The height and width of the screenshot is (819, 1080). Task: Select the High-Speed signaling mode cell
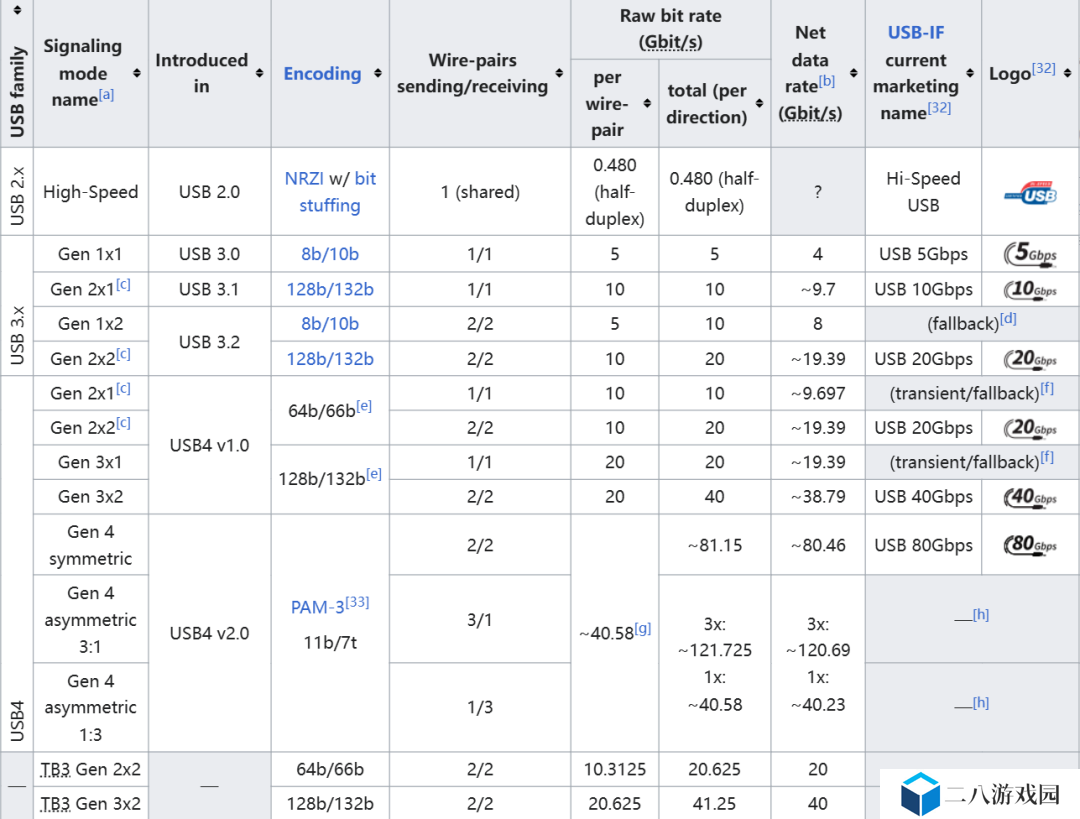click(x=91, y=191)
